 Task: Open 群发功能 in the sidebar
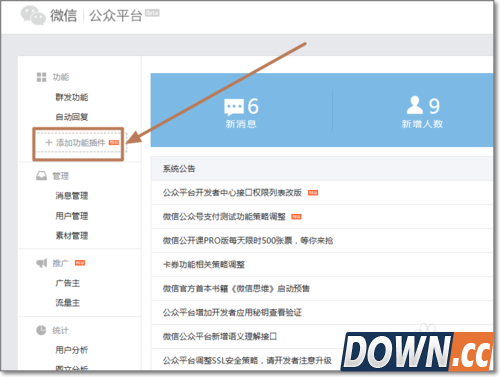point(72,97)
